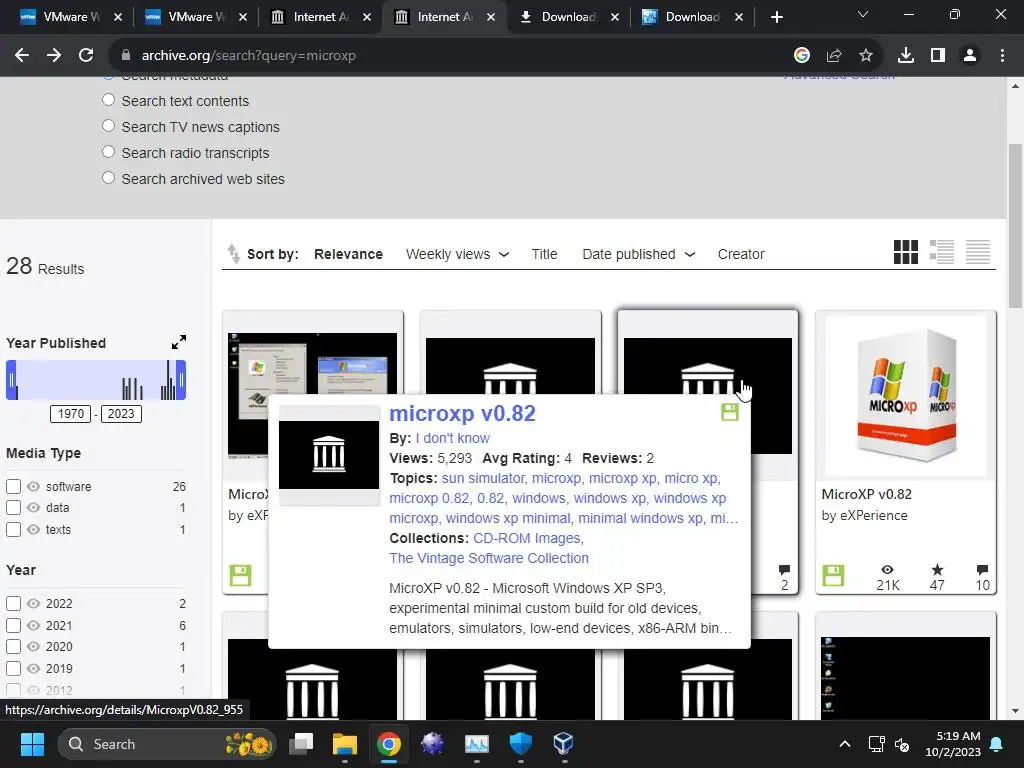Open microxp v0.82 title link

(462, 413)
